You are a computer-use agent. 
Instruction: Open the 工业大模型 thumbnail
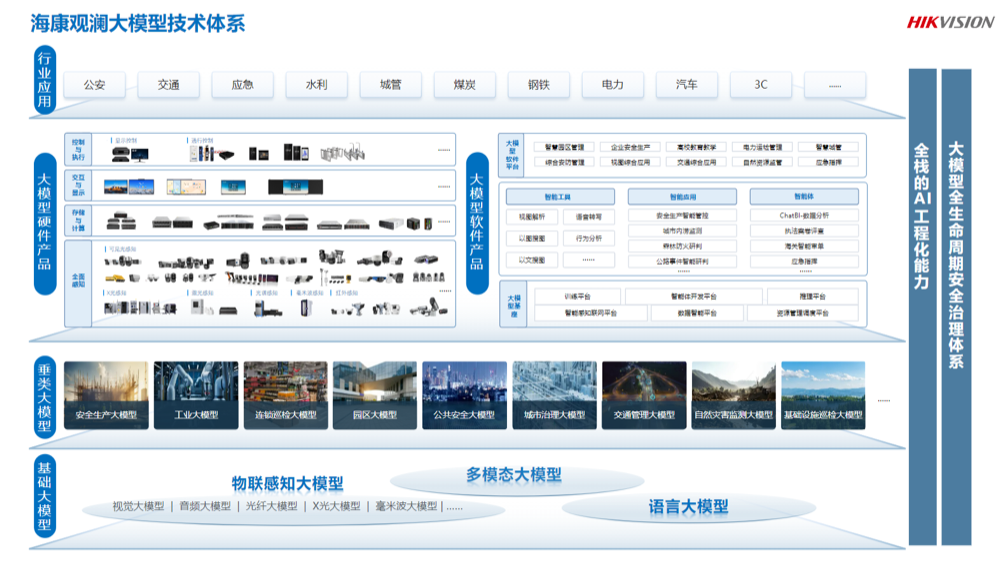point(196,395)
